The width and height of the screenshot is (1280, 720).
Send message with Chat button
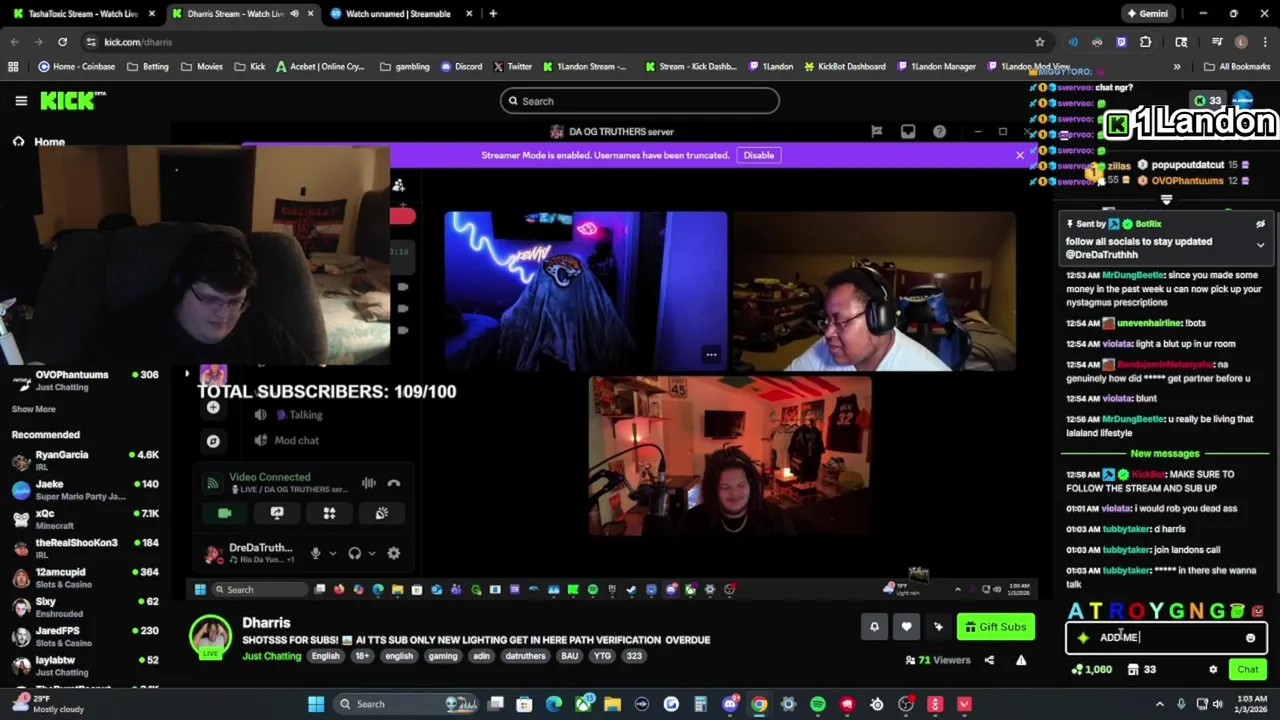point(1248,669)
